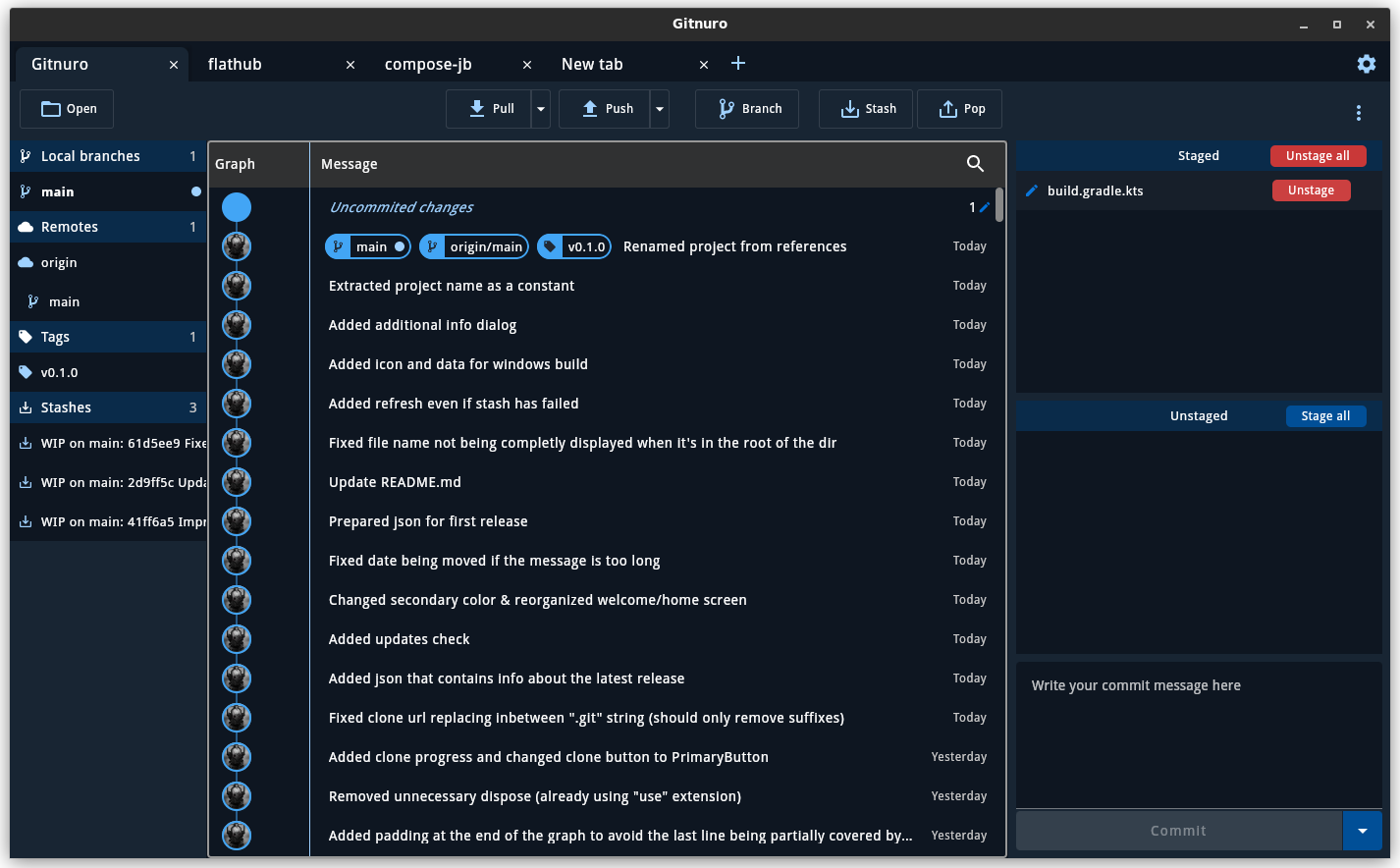Click the Pull button

pos(489,109)
